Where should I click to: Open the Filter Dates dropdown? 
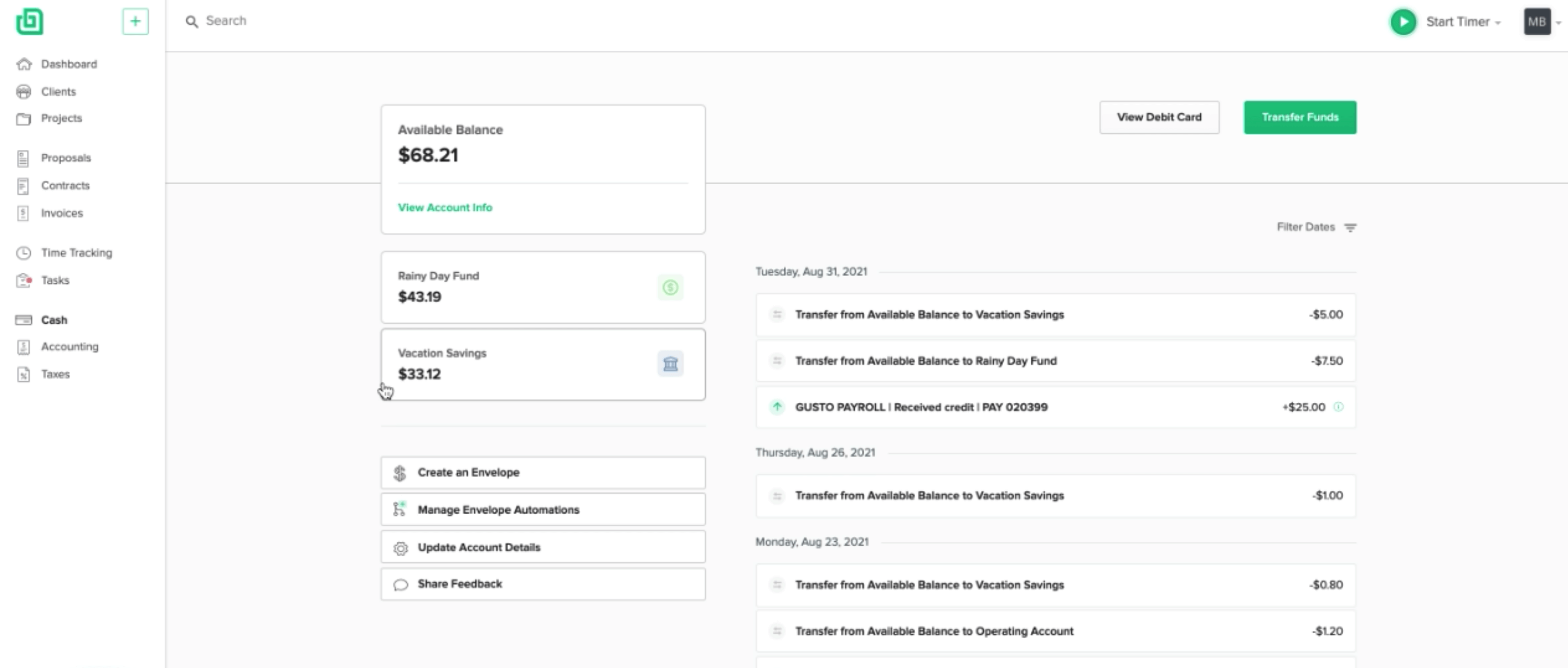[1305, 227]
